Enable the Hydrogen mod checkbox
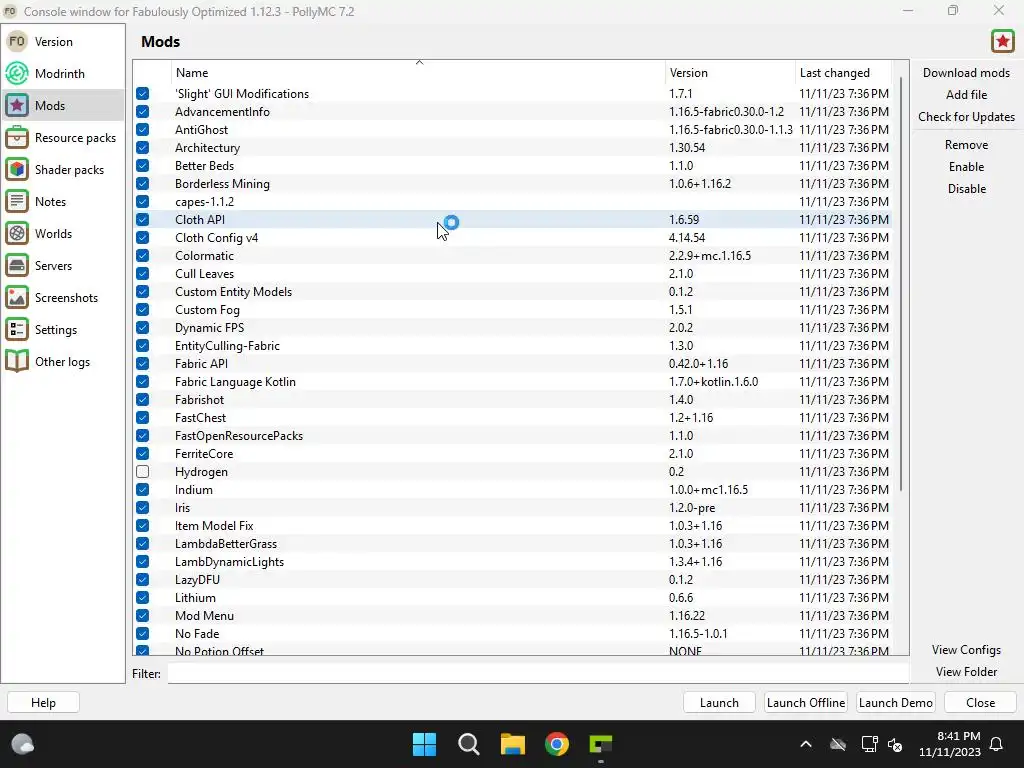Screen dimensions: 1024x768 point(142,472)
